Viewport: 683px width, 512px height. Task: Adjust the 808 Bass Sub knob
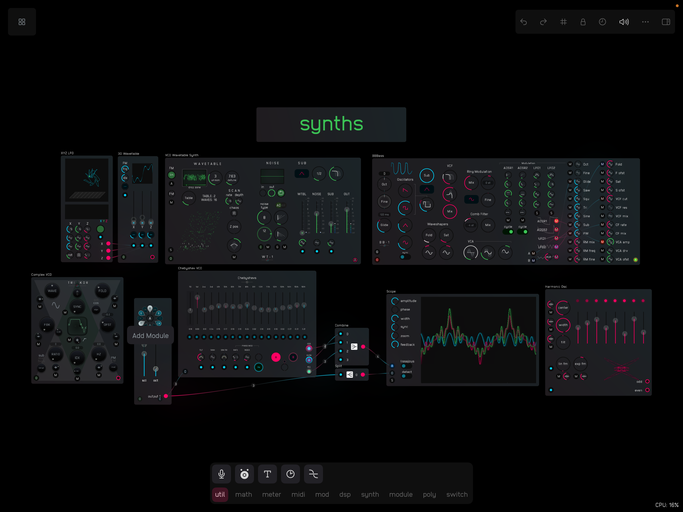(426, 176)
